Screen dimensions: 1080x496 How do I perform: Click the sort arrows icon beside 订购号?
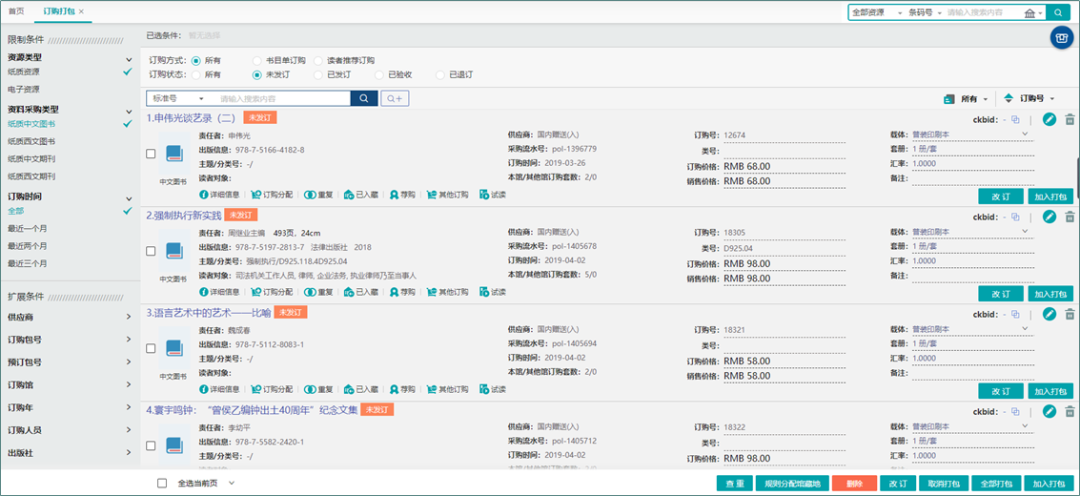pos(1009,99)
